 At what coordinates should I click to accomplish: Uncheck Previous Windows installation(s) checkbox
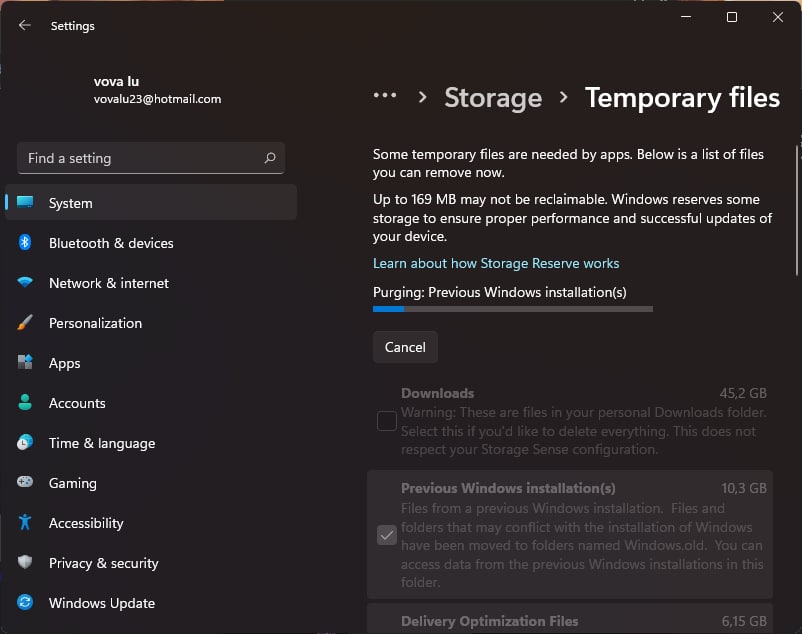click(387, 535)
